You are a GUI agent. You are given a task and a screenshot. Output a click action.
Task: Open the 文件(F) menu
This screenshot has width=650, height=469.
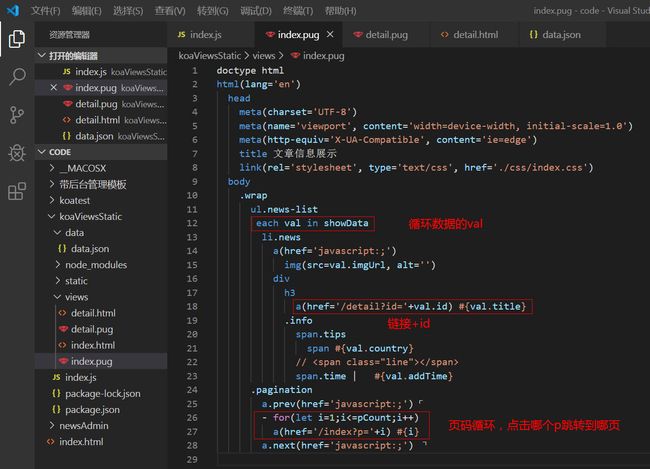tap(46, 11)
